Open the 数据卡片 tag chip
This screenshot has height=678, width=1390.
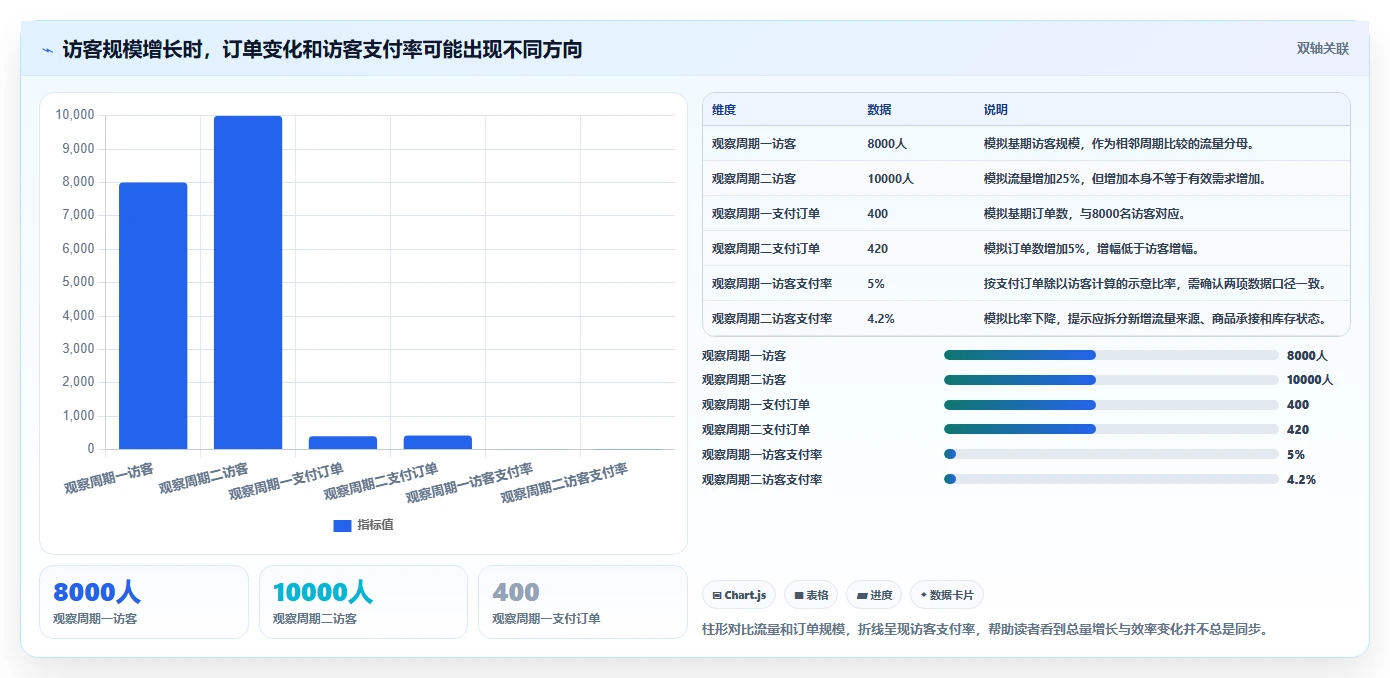pyautogui.click(x=947, y=595)
